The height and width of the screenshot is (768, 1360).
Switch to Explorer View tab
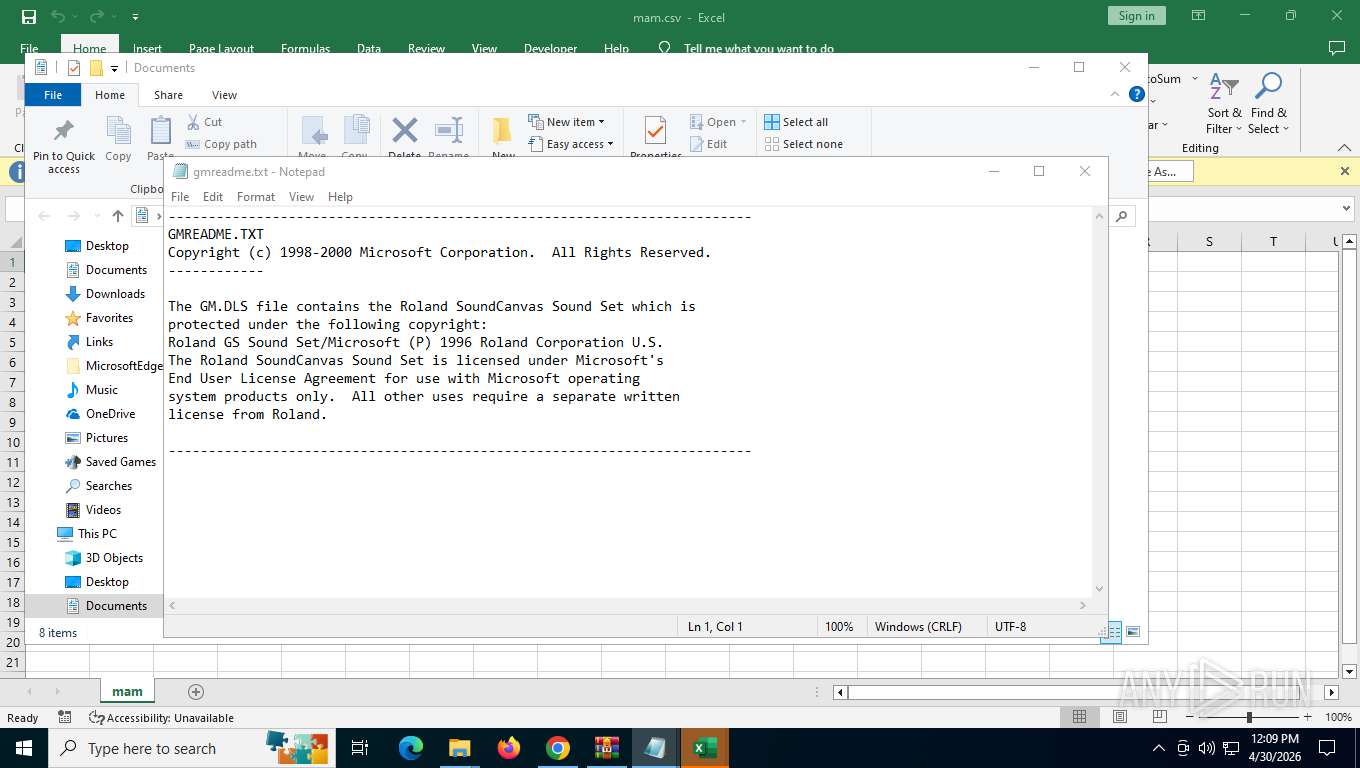click(x=224, y=95)
